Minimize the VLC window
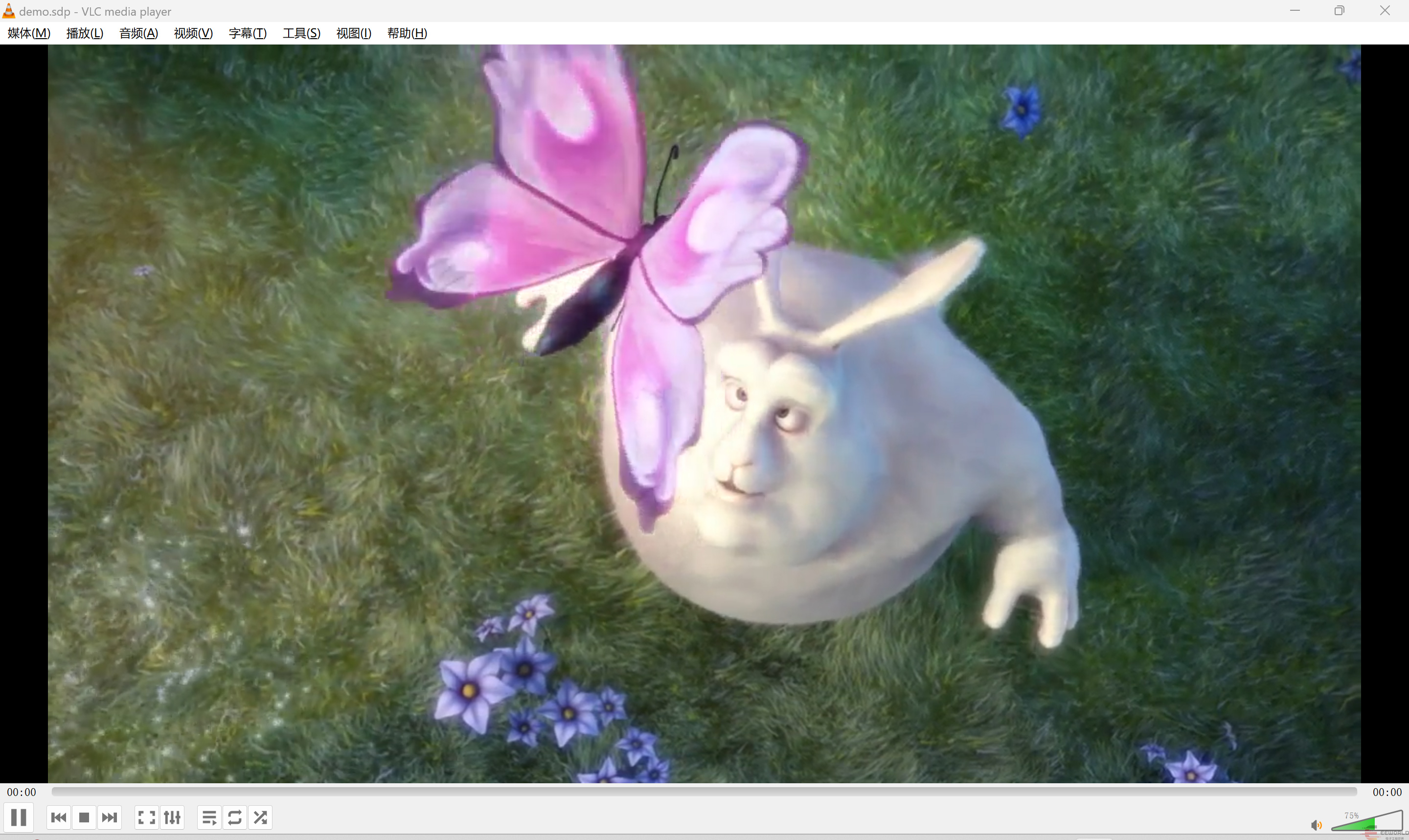 [x=1295, y=11]
